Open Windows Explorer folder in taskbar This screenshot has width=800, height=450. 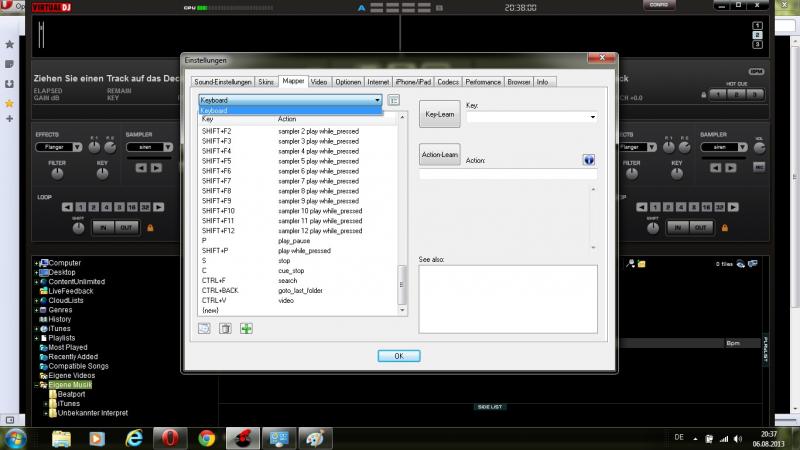[x=61, y=438]
